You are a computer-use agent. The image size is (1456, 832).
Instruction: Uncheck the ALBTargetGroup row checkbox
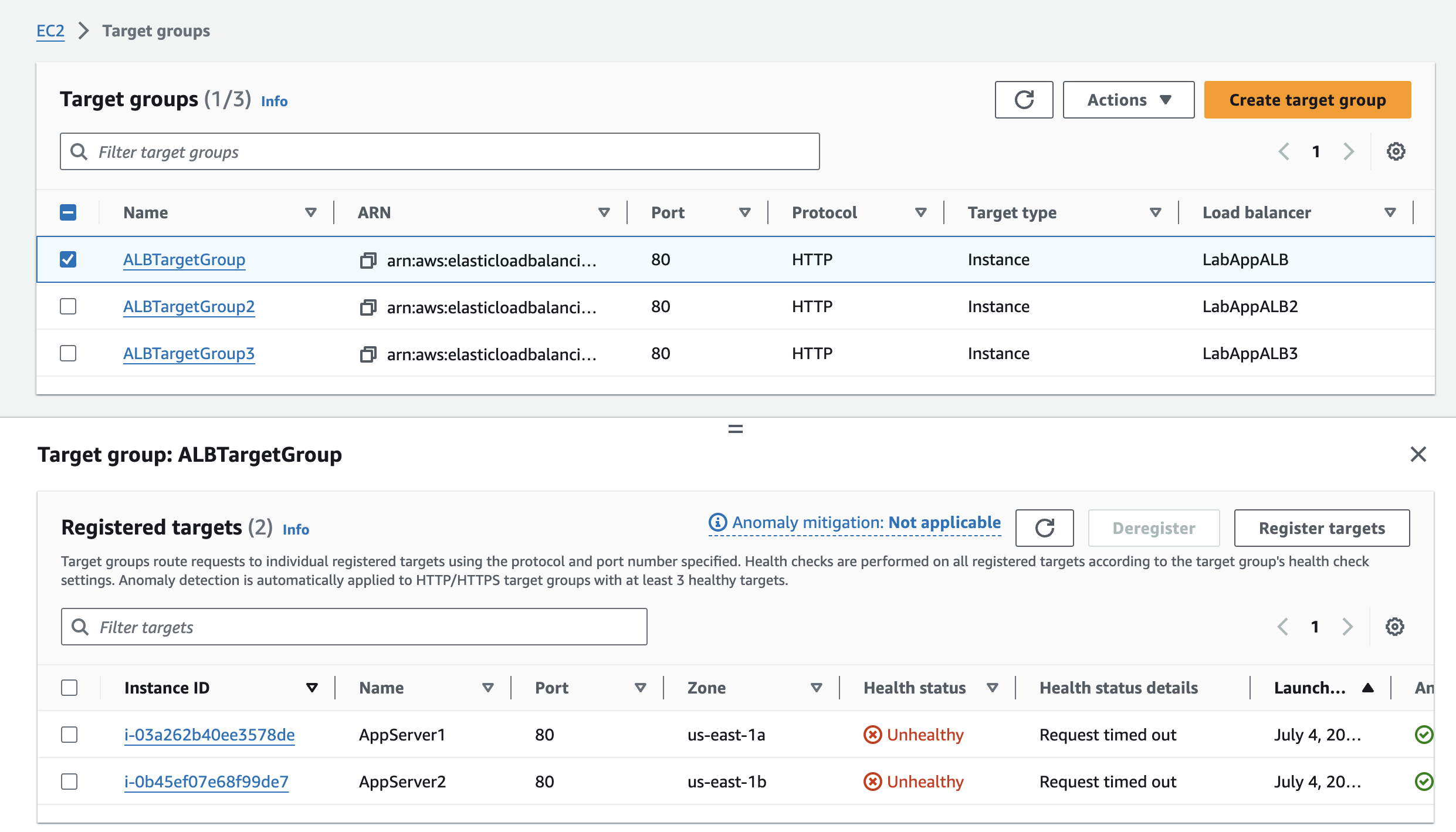tap(68, 259)
